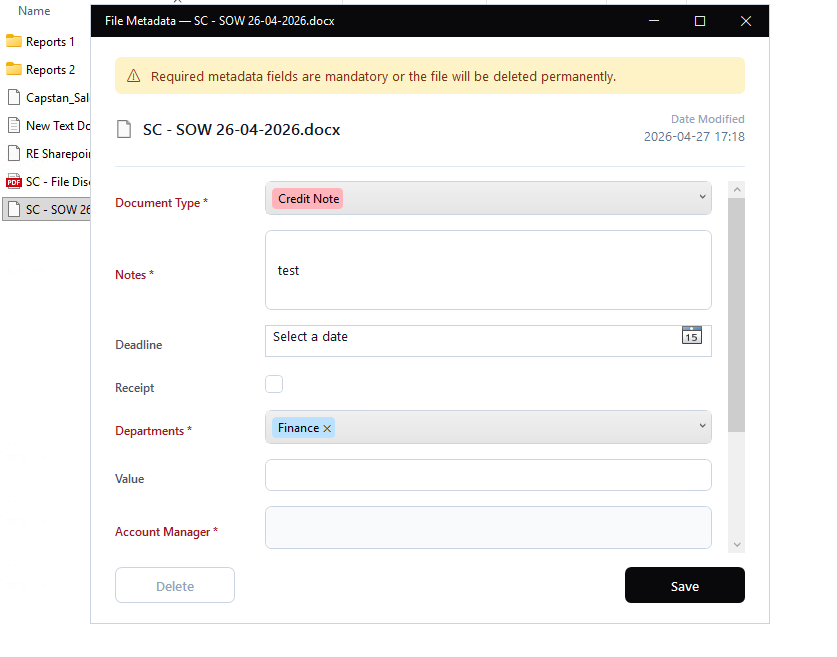The width and height of the screenshot is (837, 657).
Task: Select Reports 1 folder icon
Action: click(14, 42)
